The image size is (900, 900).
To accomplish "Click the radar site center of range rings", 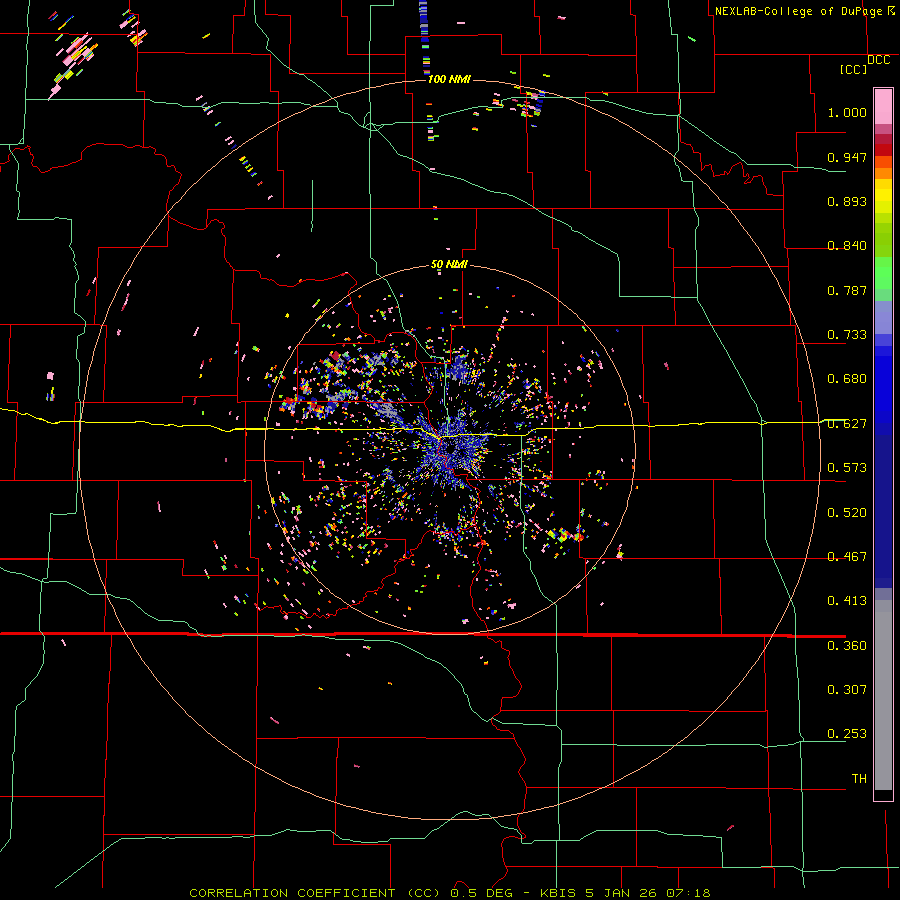I will click(449, 449).
